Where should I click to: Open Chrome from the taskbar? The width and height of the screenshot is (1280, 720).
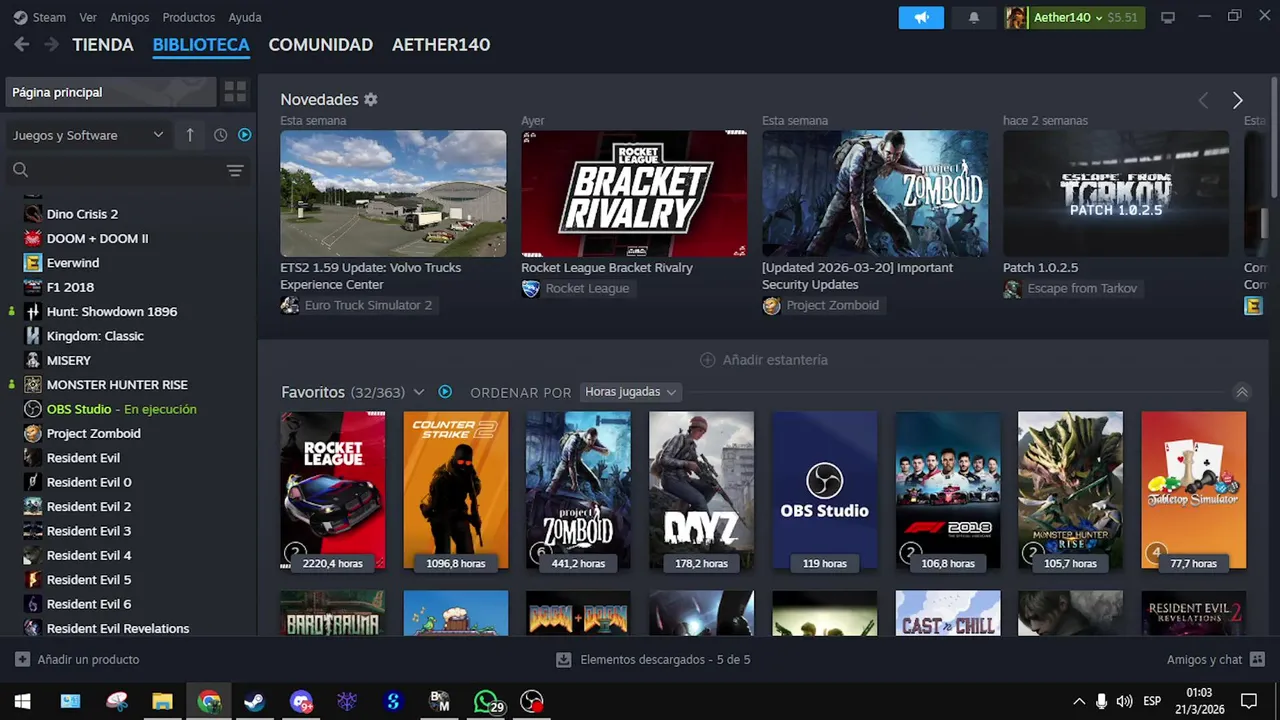click(x=209, y=702)
